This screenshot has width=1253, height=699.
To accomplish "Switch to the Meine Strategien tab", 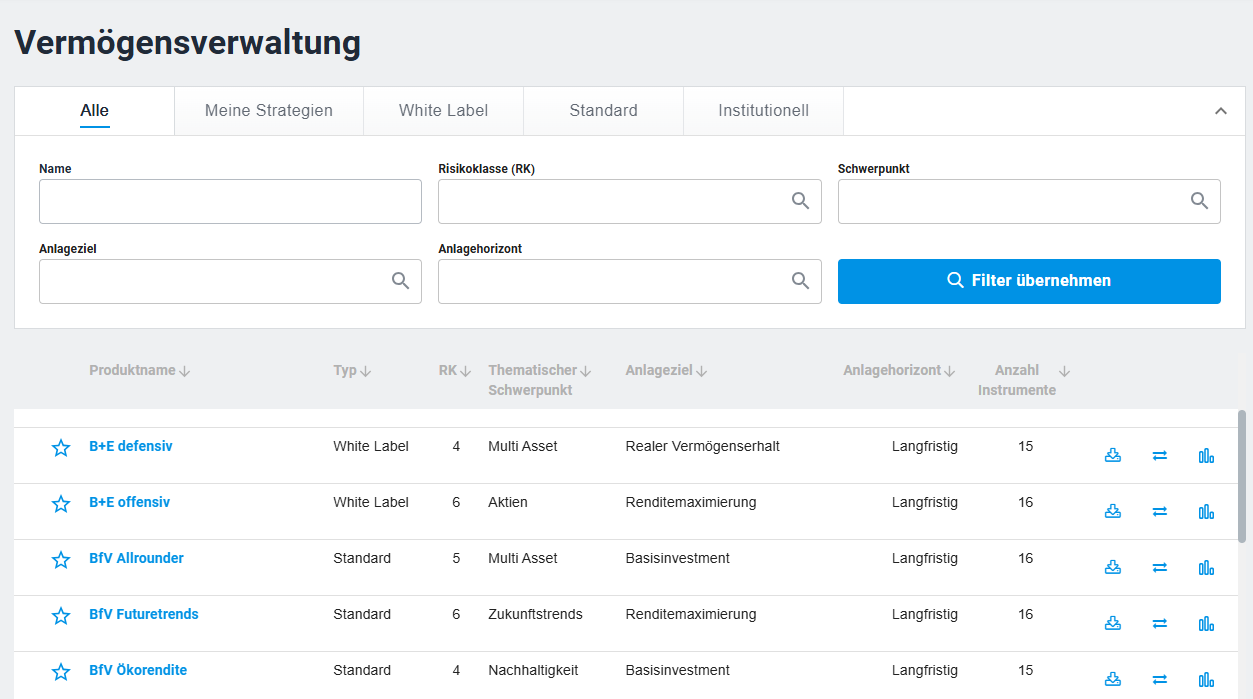I will pos(268,111).
